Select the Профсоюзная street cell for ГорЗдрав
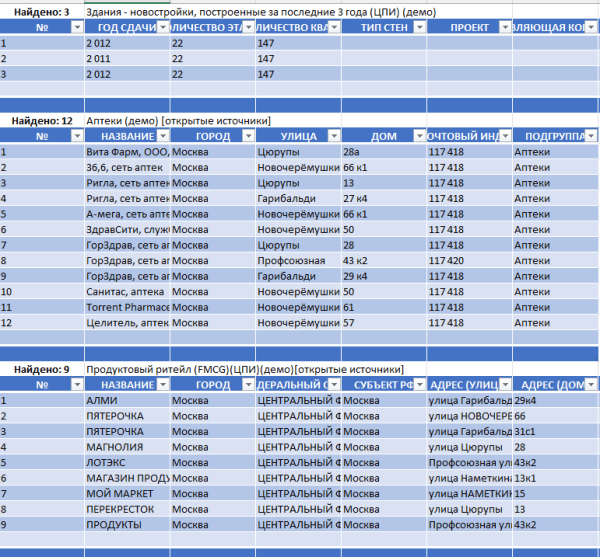Viewport: 600px width, 557px height. [x=297, y=261]
